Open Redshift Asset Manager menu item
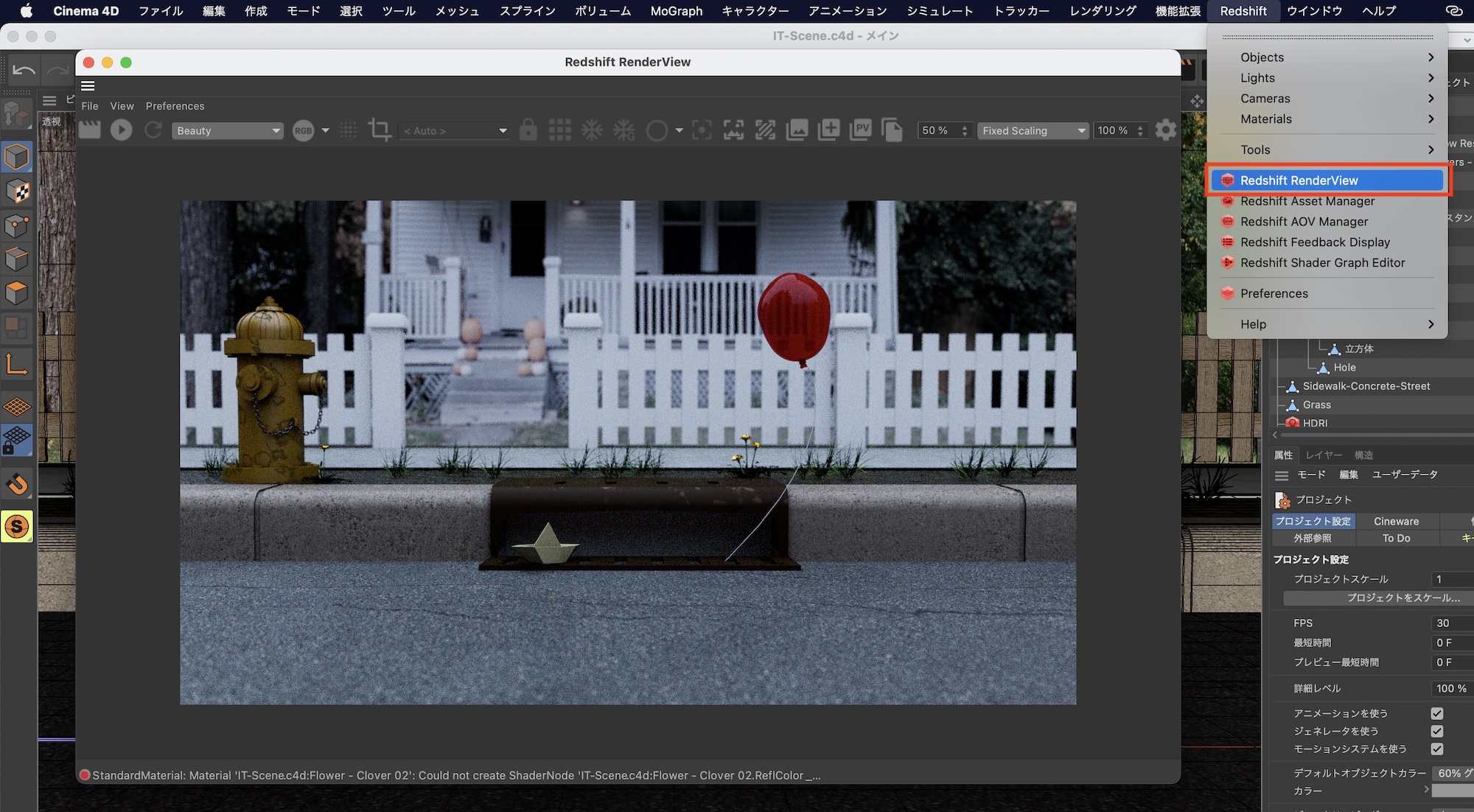Screen dimensions: 1474x812 click(x=1307, y=201)
